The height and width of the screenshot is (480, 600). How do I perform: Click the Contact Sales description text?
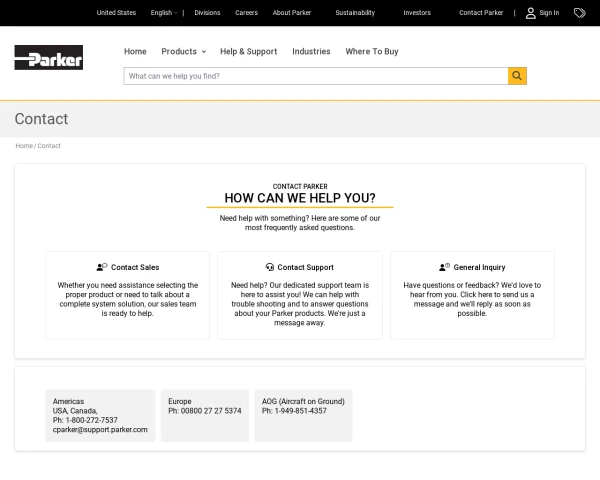pyautogui.click(x=127, y=299)
